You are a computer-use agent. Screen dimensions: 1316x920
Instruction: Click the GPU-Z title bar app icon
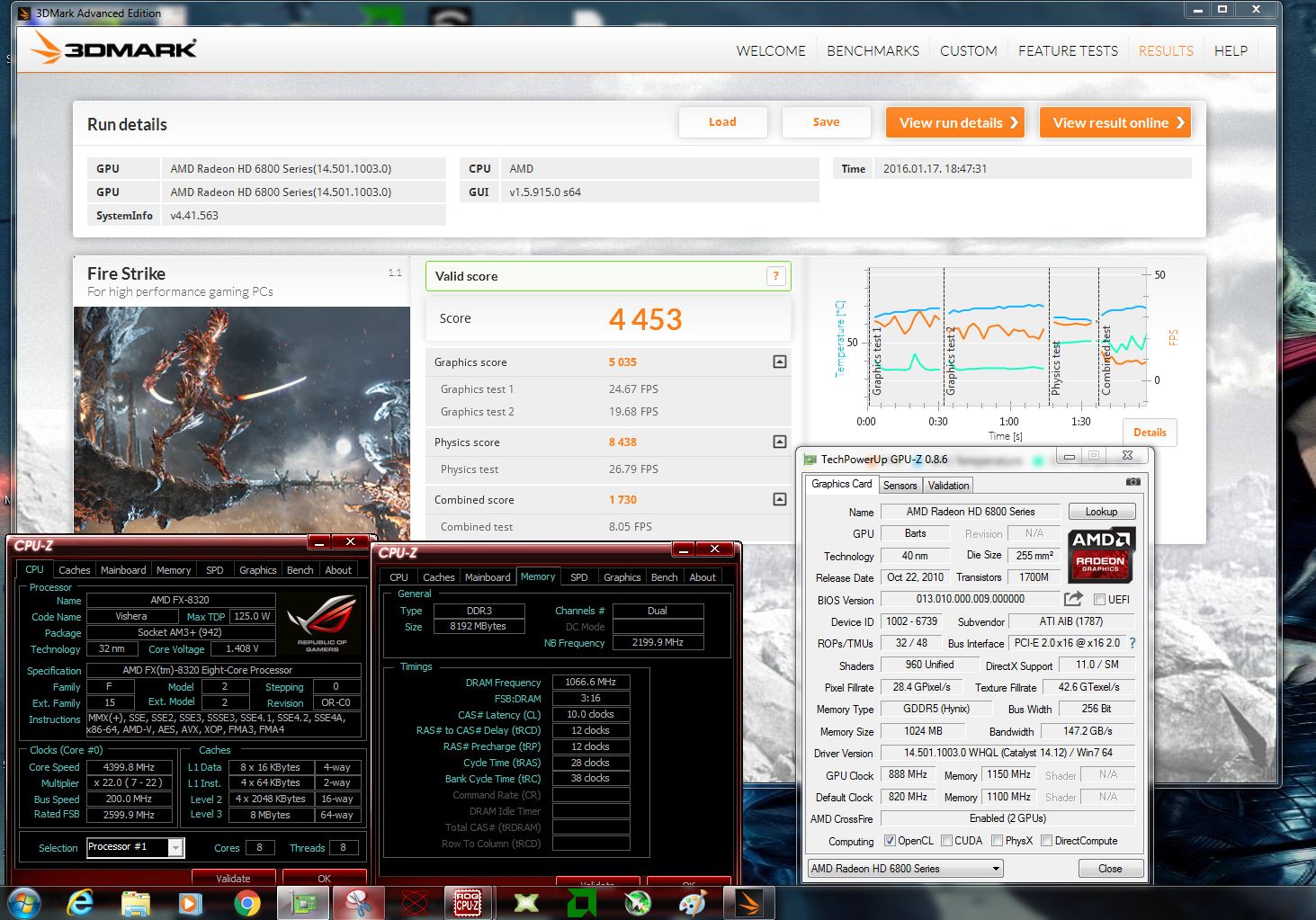click(x=810, y=460)
